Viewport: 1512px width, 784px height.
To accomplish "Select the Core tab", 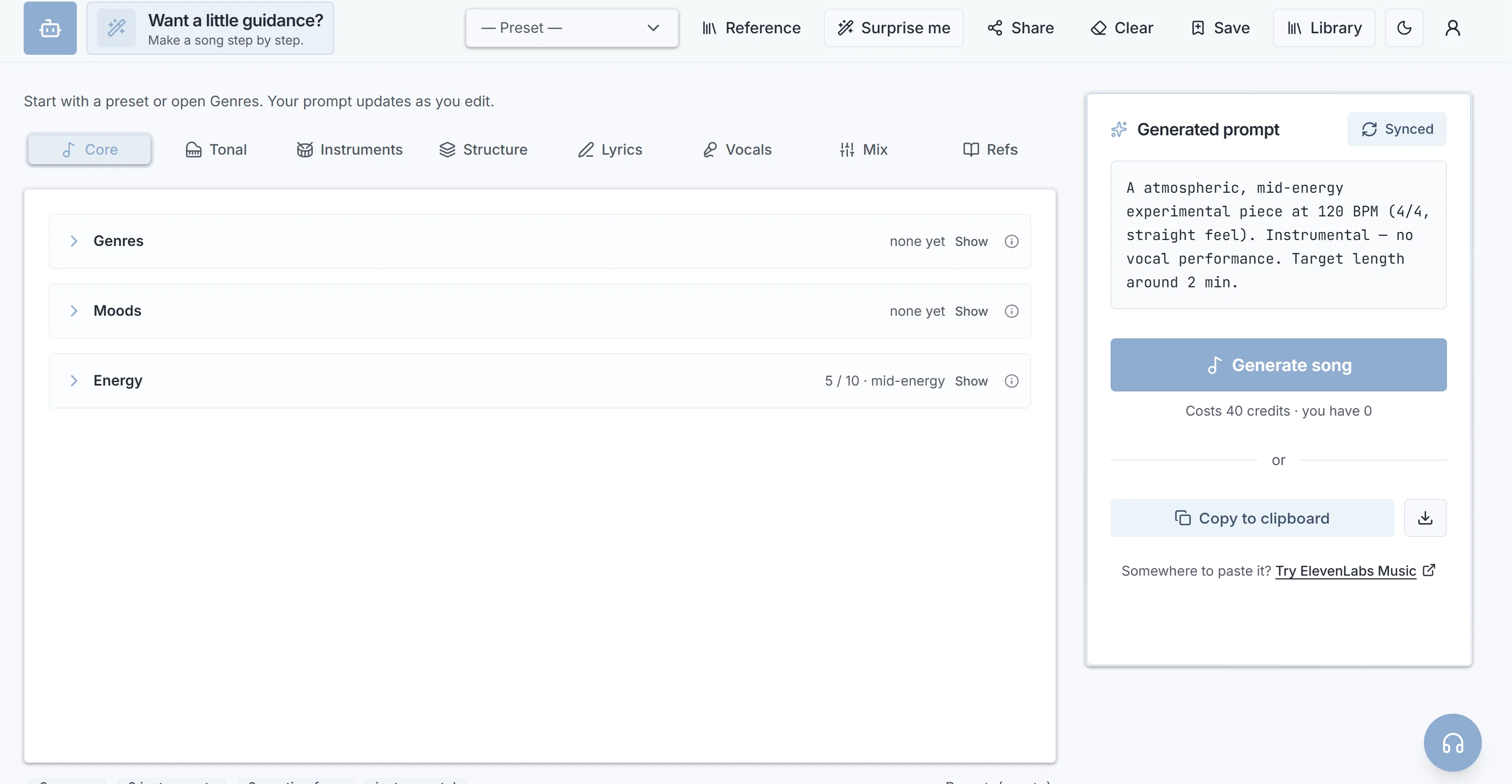I will point(89,149).
